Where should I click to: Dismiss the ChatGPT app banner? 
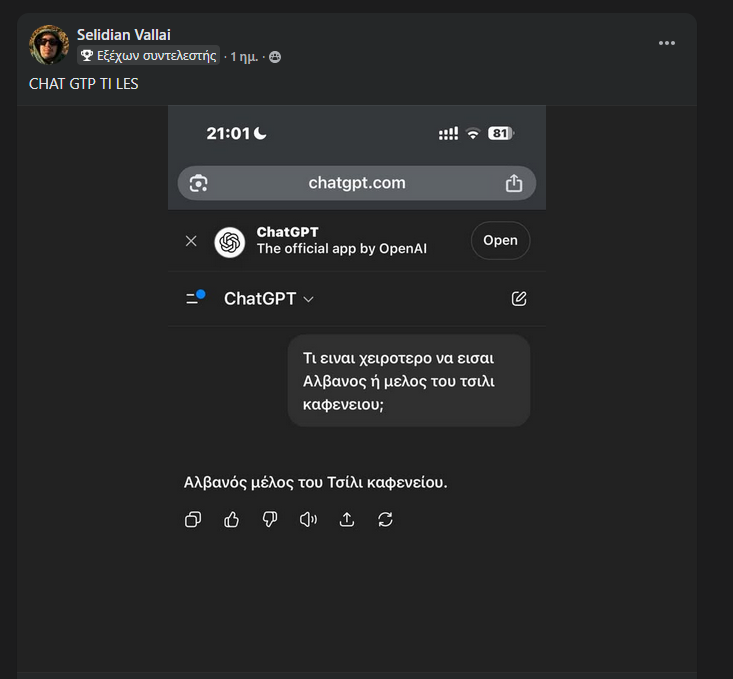(x=191, y=241)
